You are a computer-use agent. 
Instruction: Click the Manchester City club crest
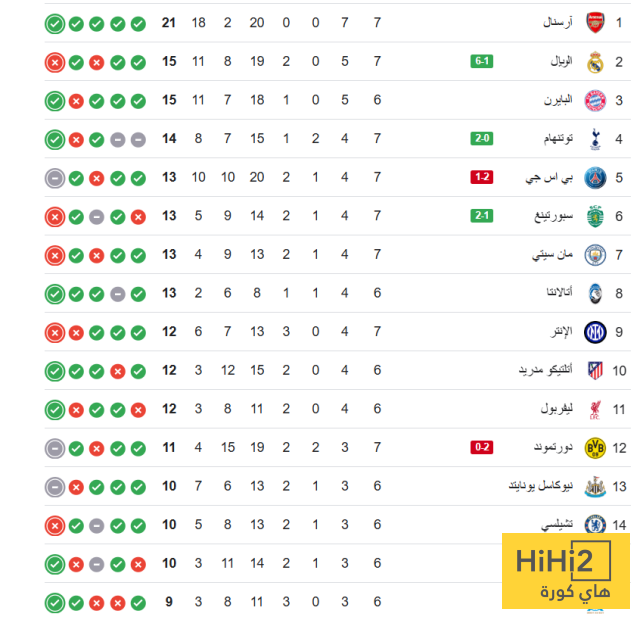tap(595, 254)
